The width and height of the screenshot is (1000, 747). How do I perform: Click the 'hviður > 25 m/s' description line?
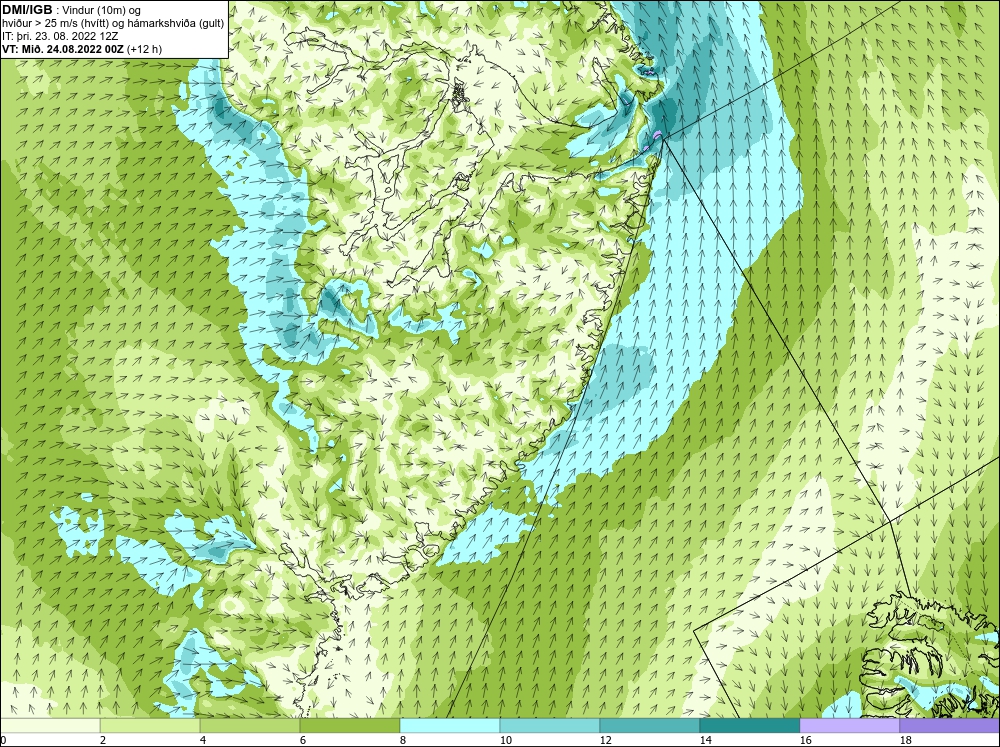click(113, 24)
